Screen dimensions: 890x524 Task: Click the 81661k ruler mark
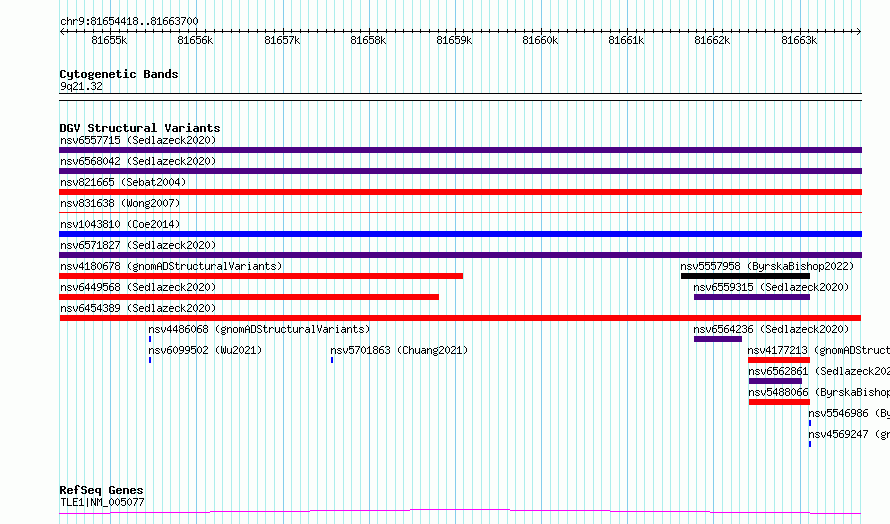click(626, 40)
